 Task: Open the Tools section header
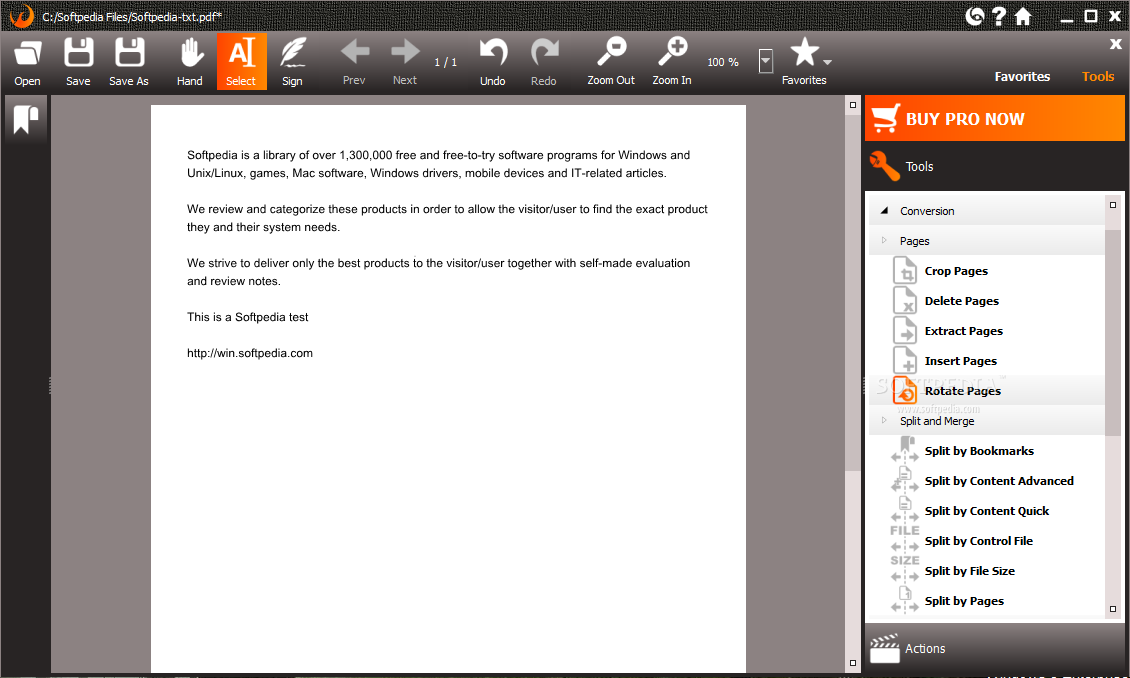pos(995,166)
